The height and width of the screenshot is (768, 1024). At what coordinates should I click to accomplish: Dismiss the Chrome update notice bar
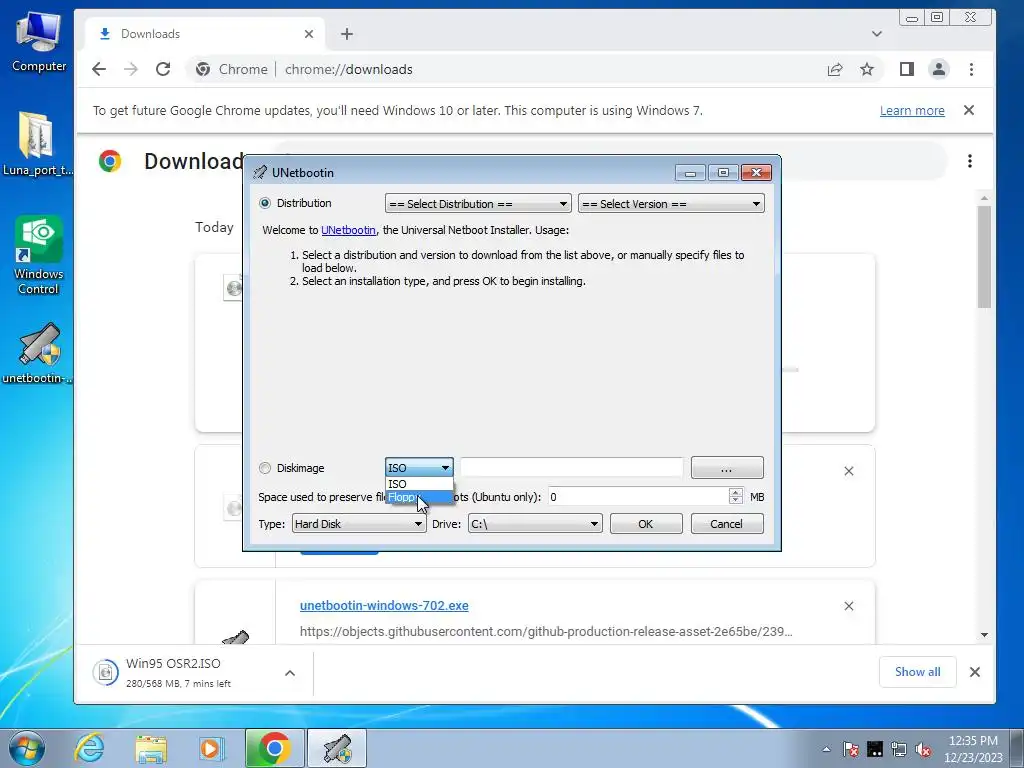(969, 110)
